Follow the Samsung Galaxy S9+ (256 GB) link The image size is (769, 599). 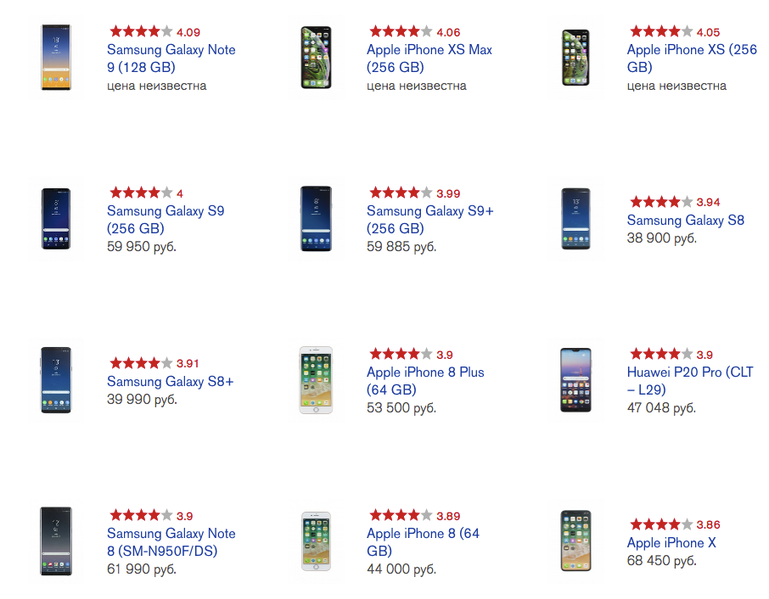point(430,220)
